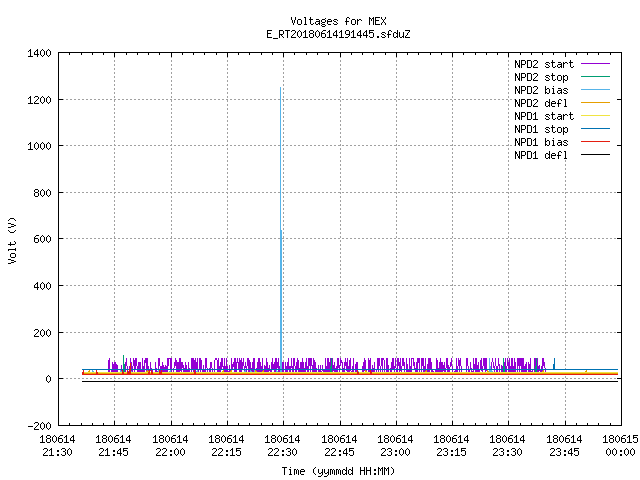Click the x-axis label 180614 22:45
The width and height of the screenshot is (640, 480).
339,446
